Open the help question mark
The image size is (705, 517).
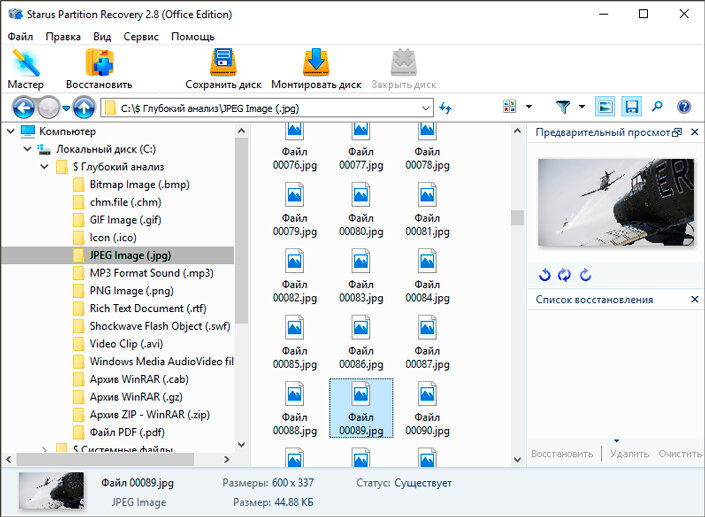684,107
